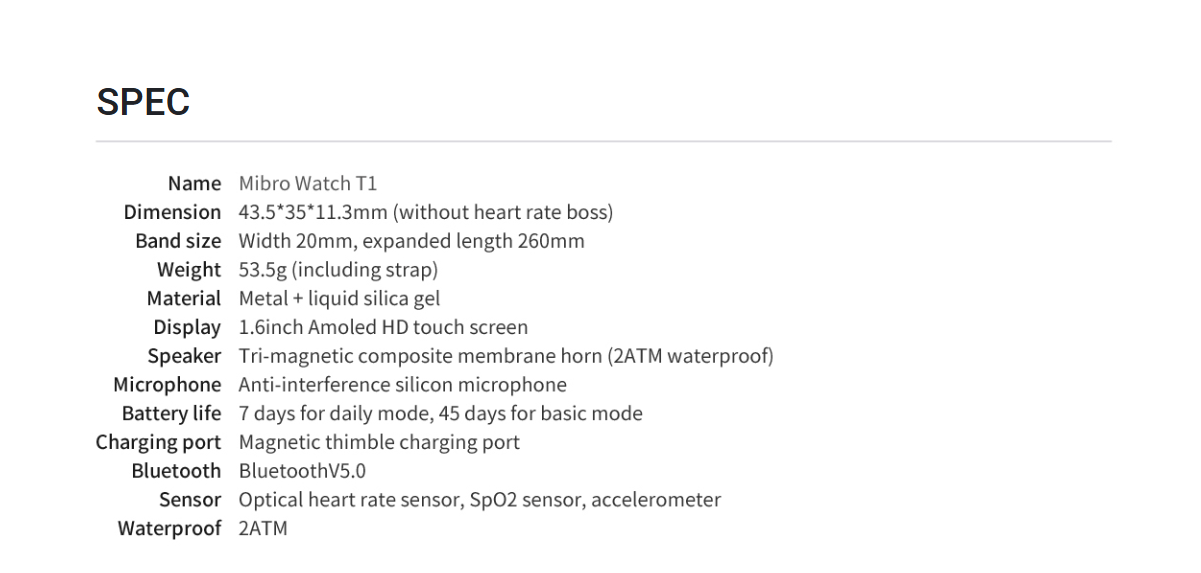The image size is (1201, 573).
Task: Select the Band size label
Action: point(178,241)
